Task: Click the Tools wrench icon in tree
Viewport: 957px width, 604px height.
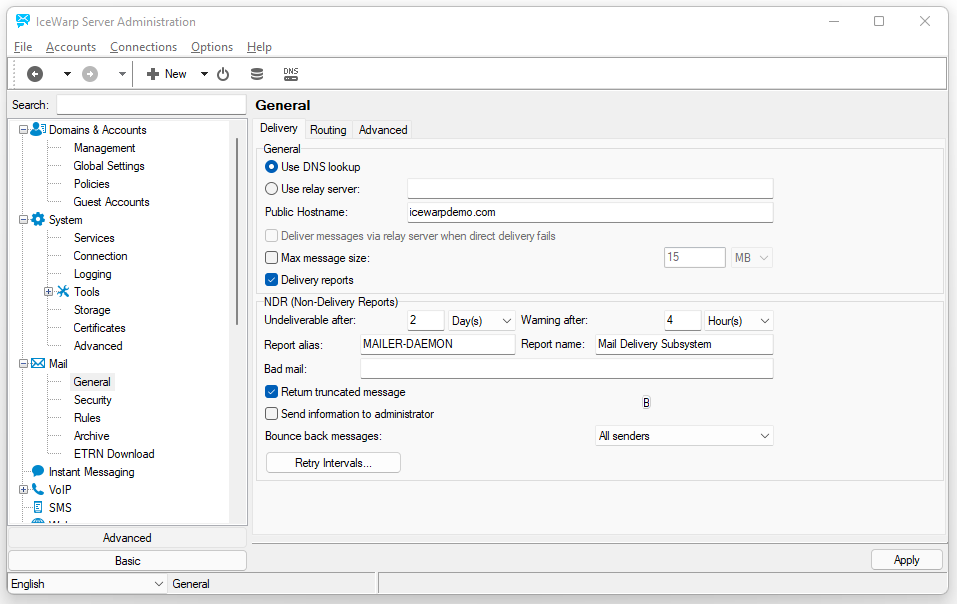Action: coord(63,292)
